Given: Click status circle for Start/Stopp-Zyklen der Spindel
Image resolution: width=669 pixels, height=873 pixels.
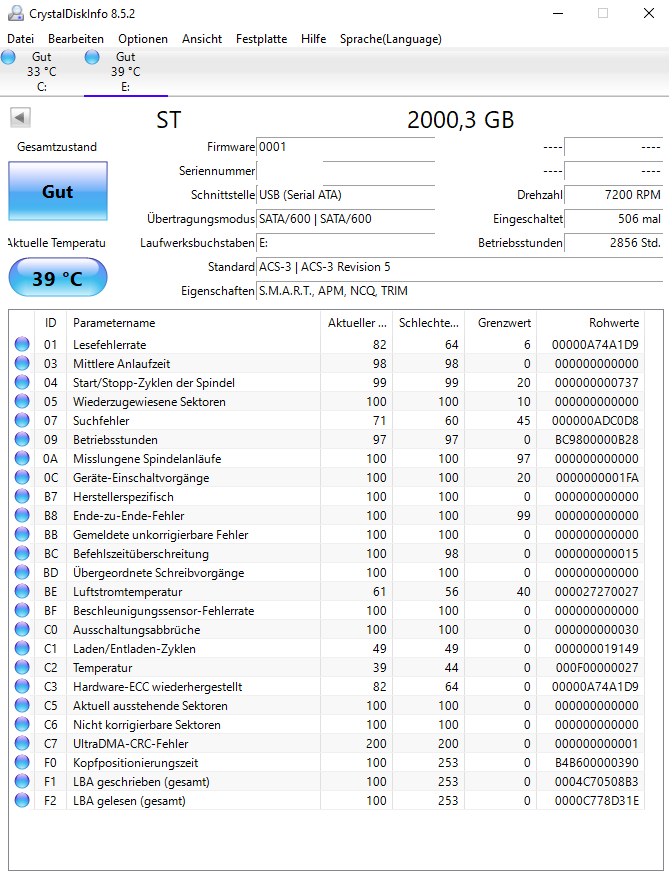Looking at the screenshot, I should point(22,382).
